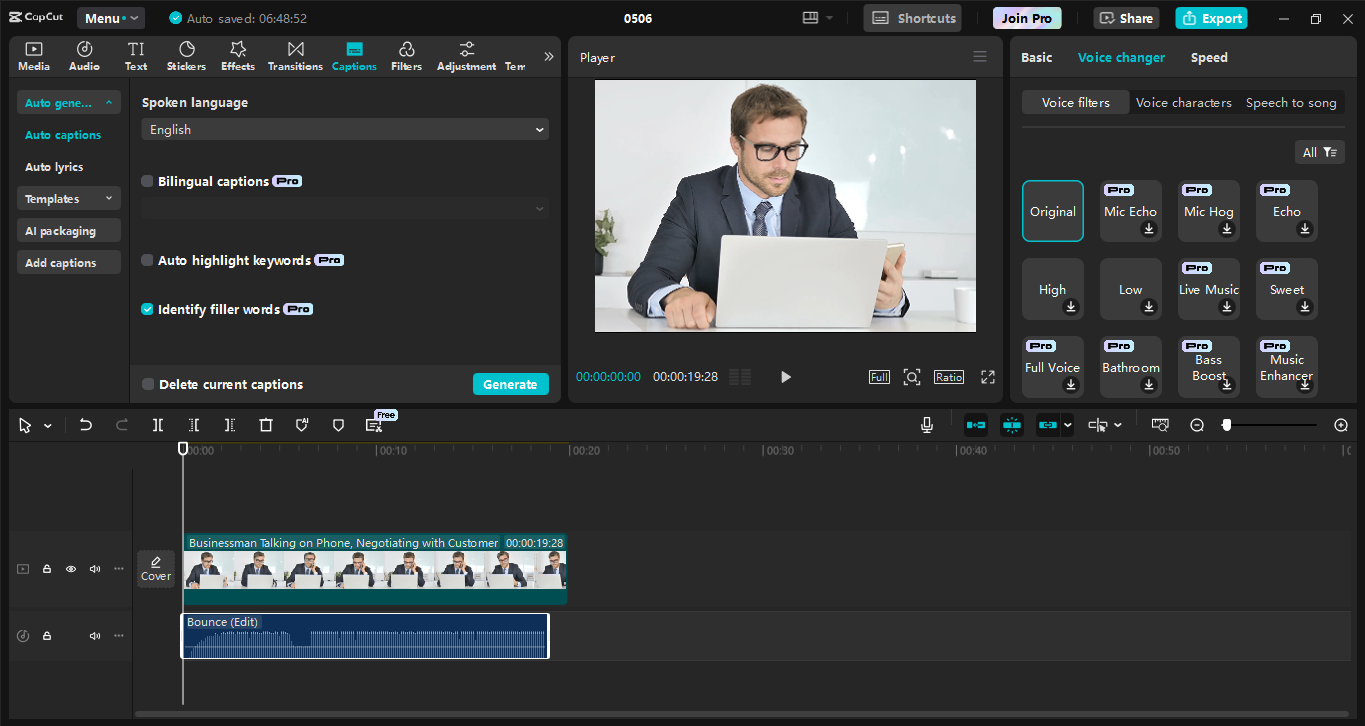Adjust the timeline zoom slider

tap(1228, 424)
